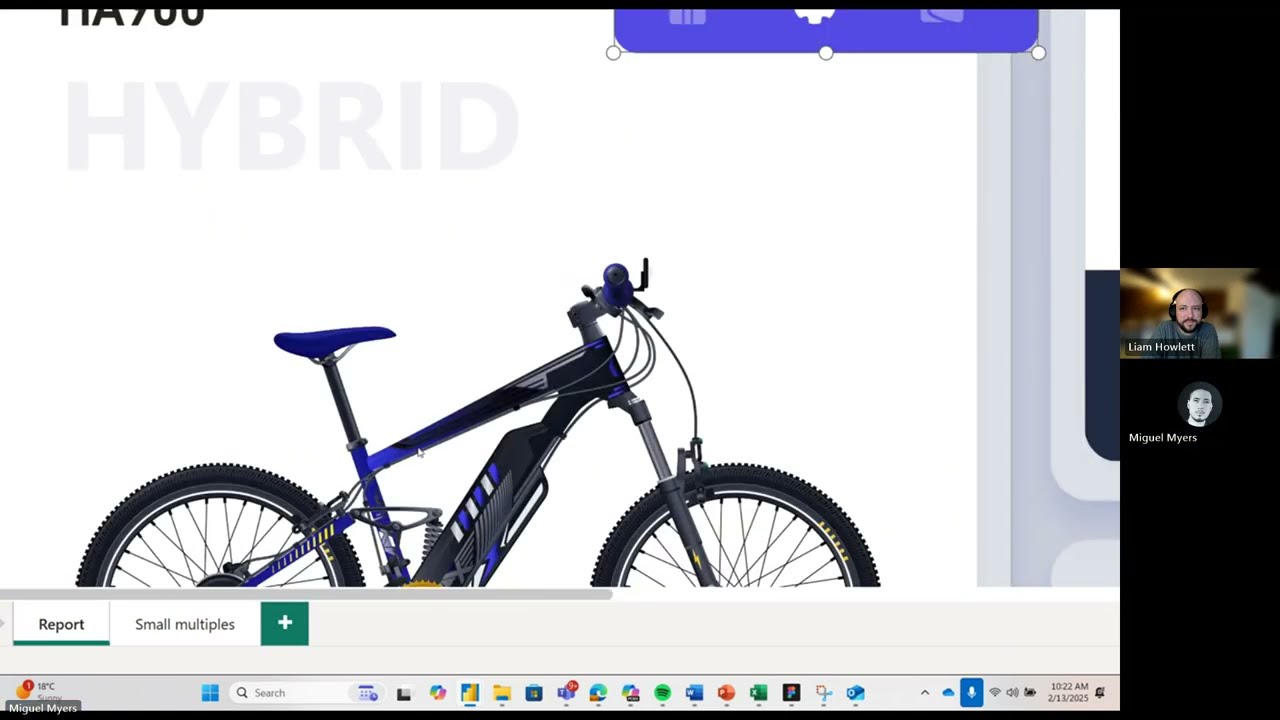Open Outlook from the taskbar
This screenshot has height=720, width=1280.
(855, 693)
